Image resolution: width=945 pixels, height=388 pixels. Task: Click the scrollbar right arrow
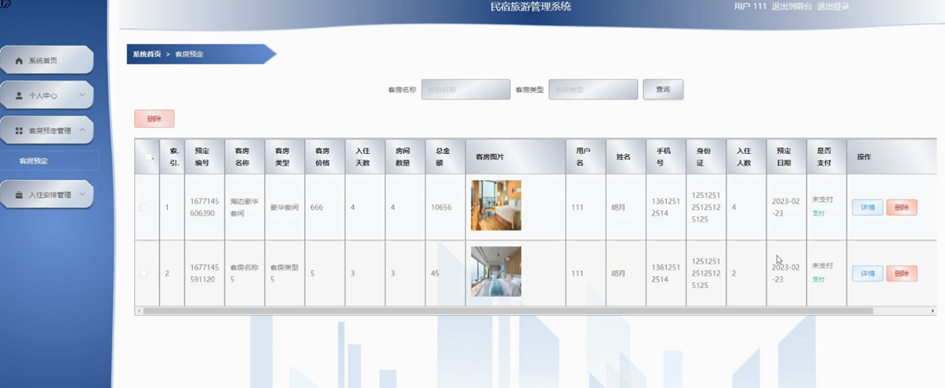[934, 311]
